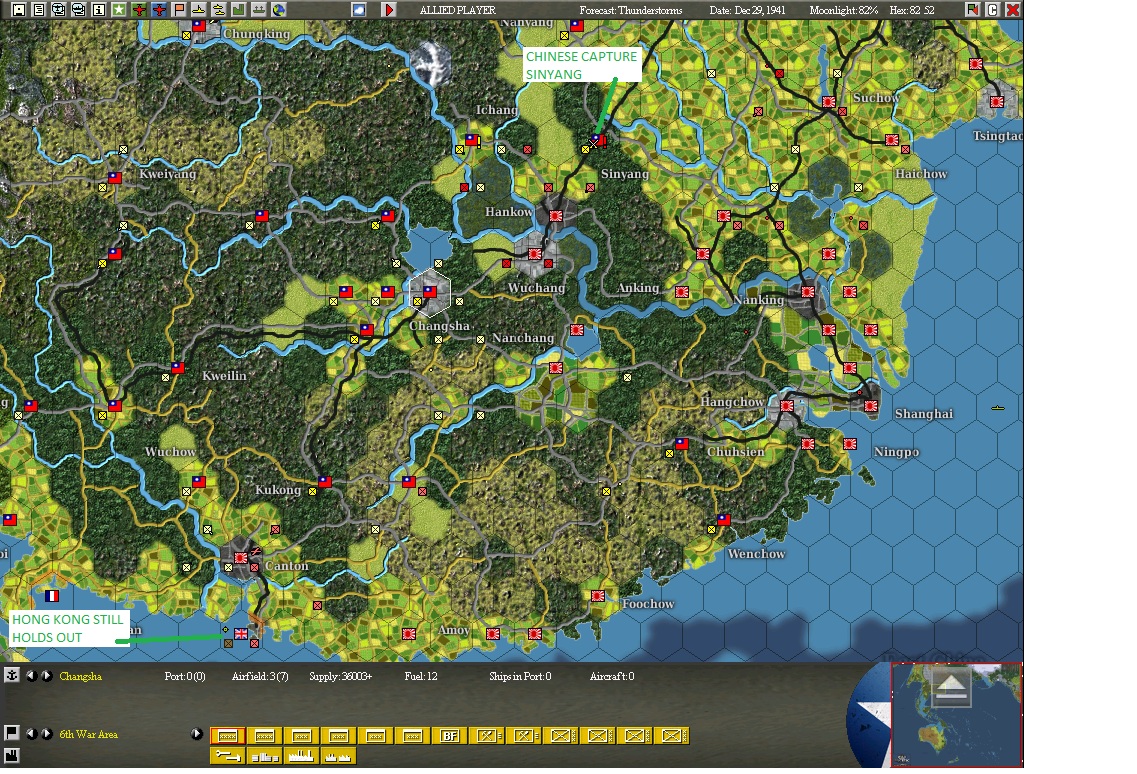This screenshot has width=1137, height=774.
Task: Select the highlighted Changsha city hex
Action: [430, 292]
